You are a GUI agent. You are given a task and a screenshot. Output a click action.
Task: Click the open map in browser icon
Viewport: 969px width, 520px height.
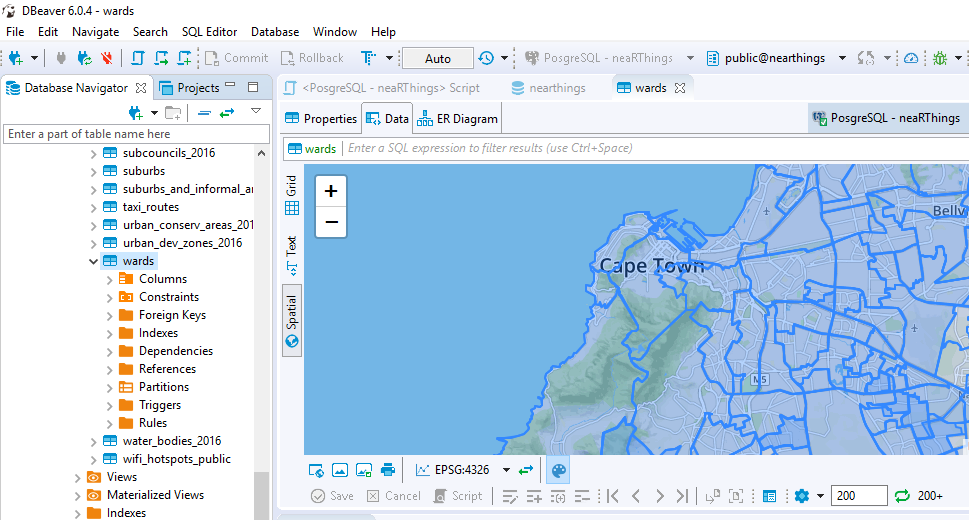(x=316, y=471)
